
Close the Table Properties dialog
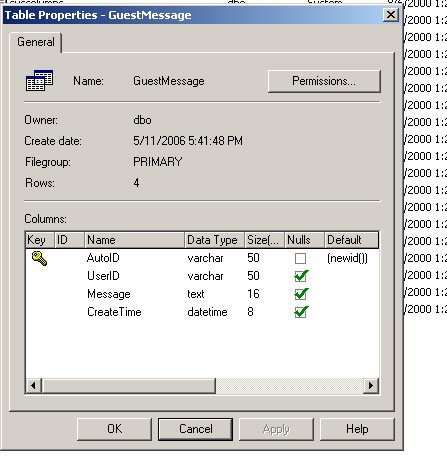391,15
